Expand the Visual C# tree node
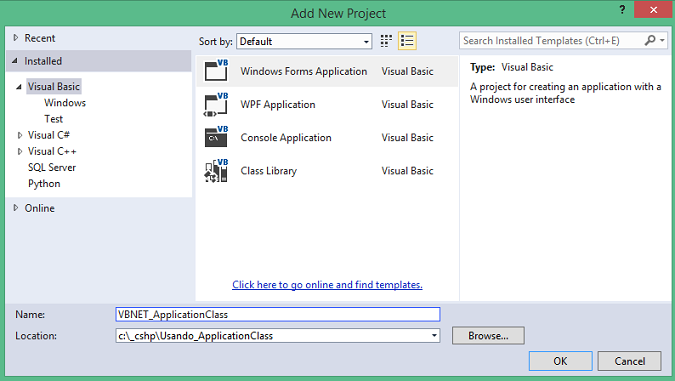The height and width of the screenshot is (381, 675). tap(20, 135)
